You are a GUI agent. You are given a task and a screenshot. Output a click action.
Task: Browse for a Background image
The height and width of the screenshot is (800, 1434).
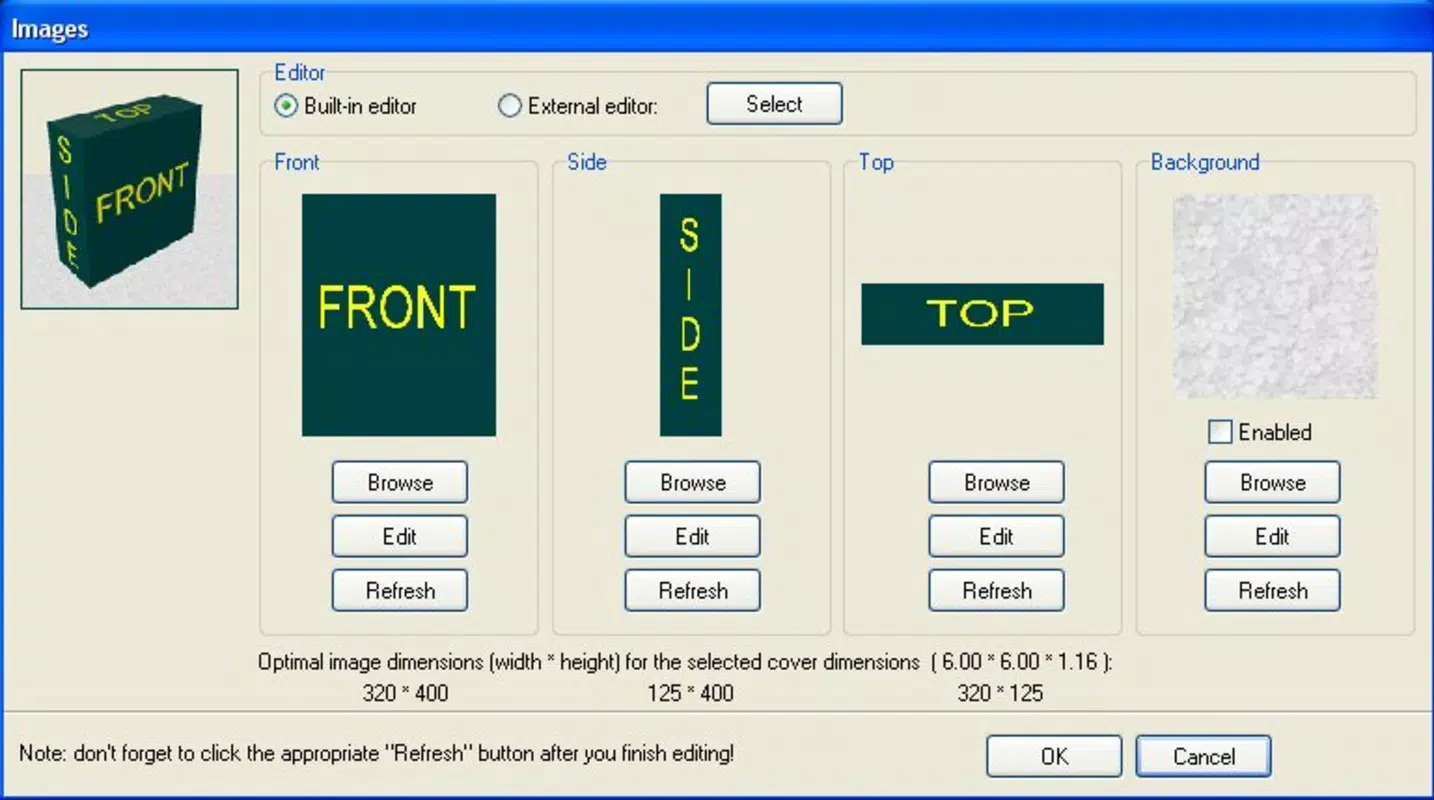click(1273, 483)
